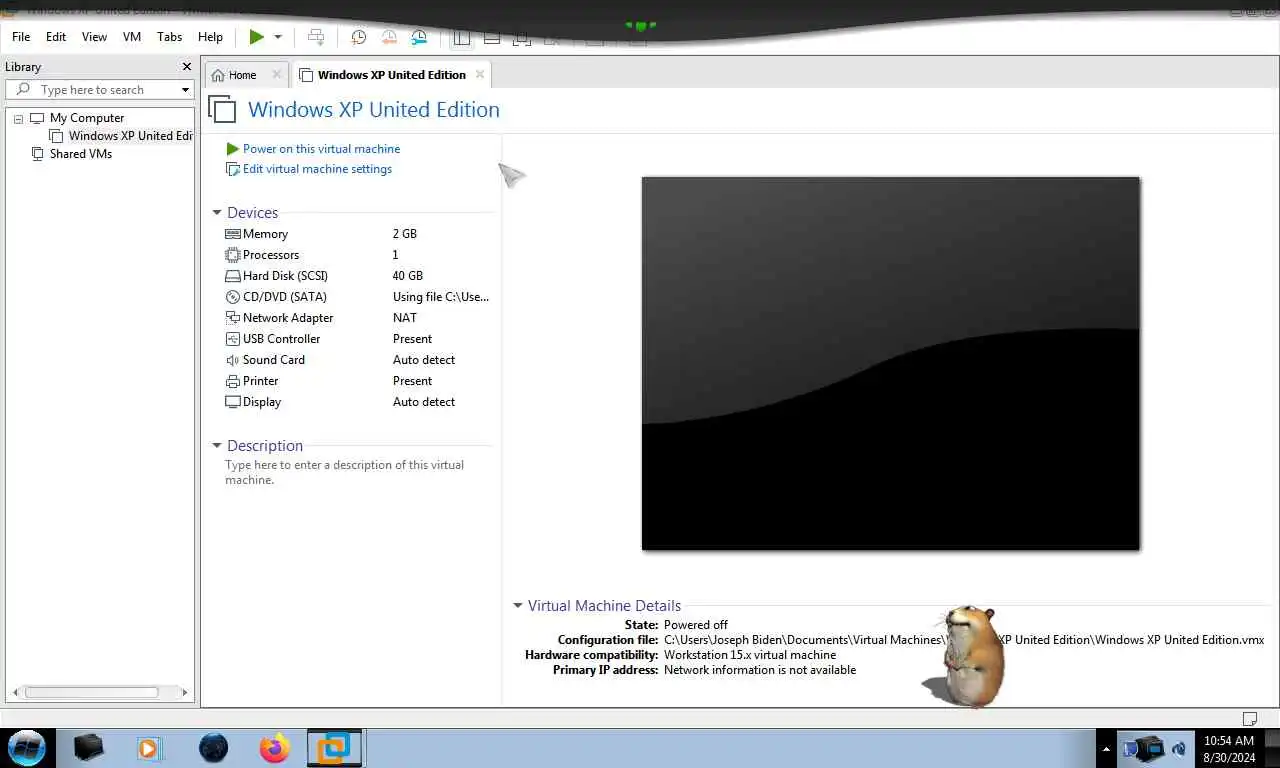Open the power options dropdown arrow
The height and width of the screenshot is (768, 1280).
click(x=278, y=37)
